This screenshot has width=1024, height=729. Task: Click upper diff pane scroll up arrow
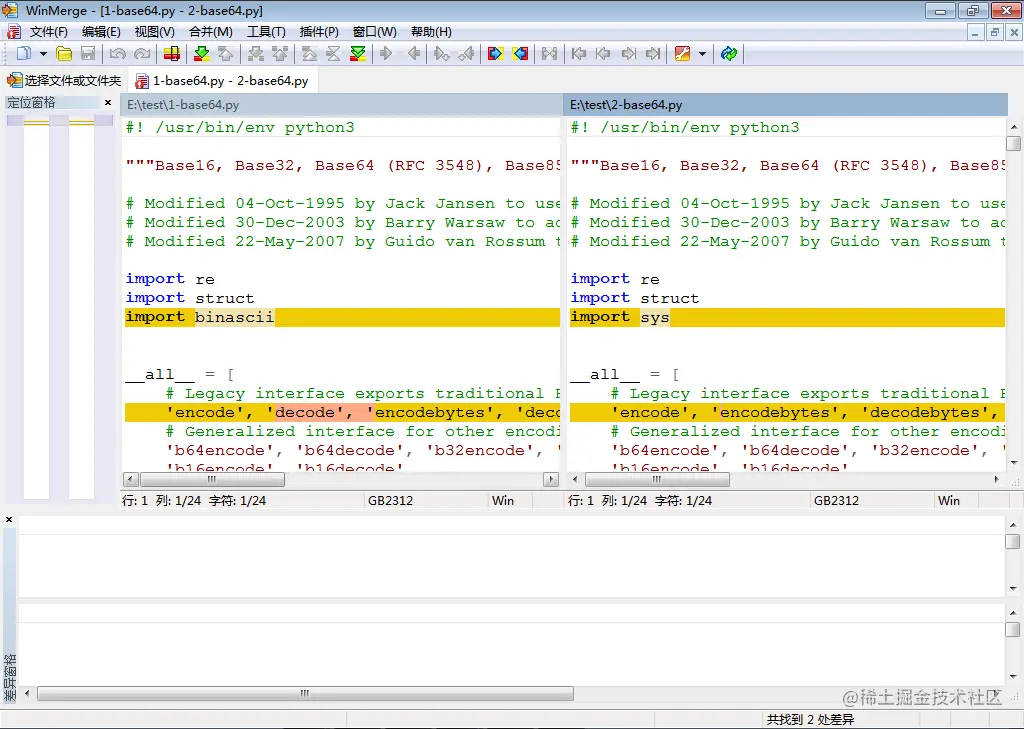(1013, 525)
